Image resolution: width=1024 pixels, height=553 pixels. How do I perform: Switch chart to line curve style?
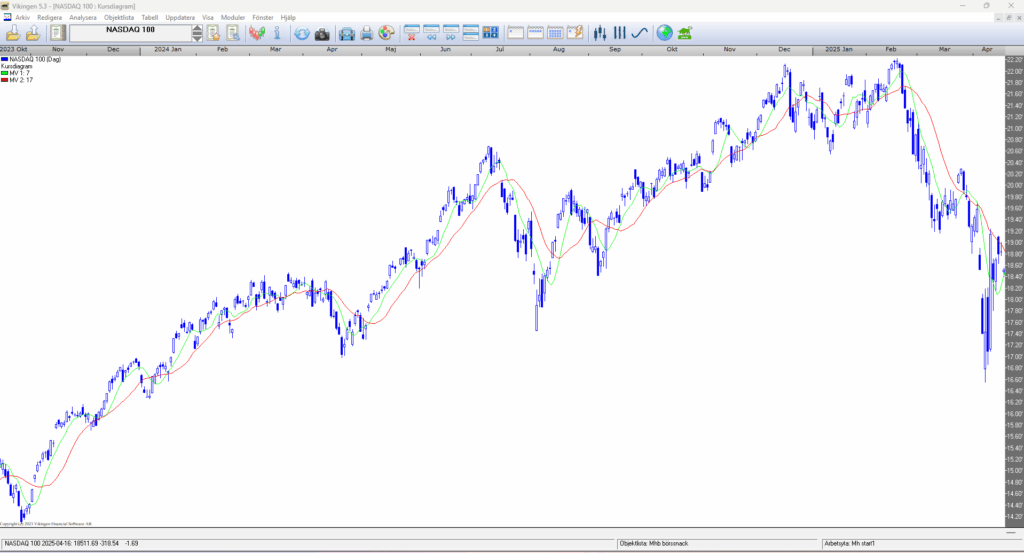640,33
